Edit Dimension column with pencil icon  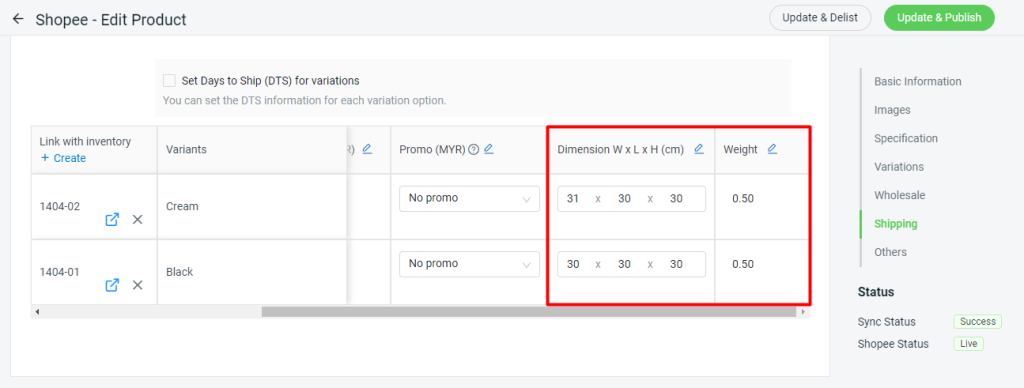tap(699, 149)
